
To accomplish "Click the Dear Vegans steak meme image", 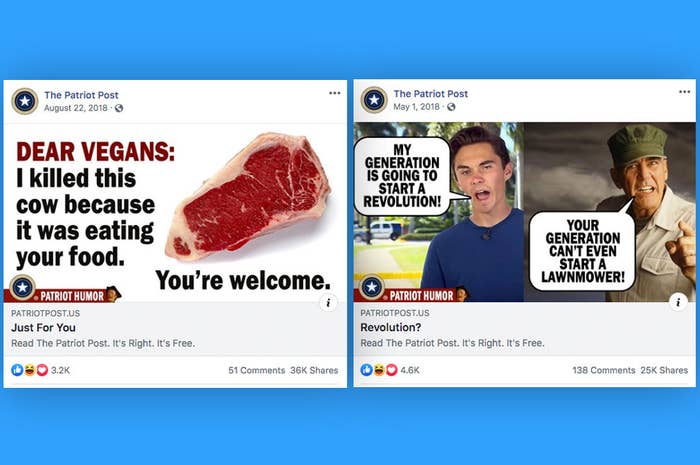I will coord(175,213).
